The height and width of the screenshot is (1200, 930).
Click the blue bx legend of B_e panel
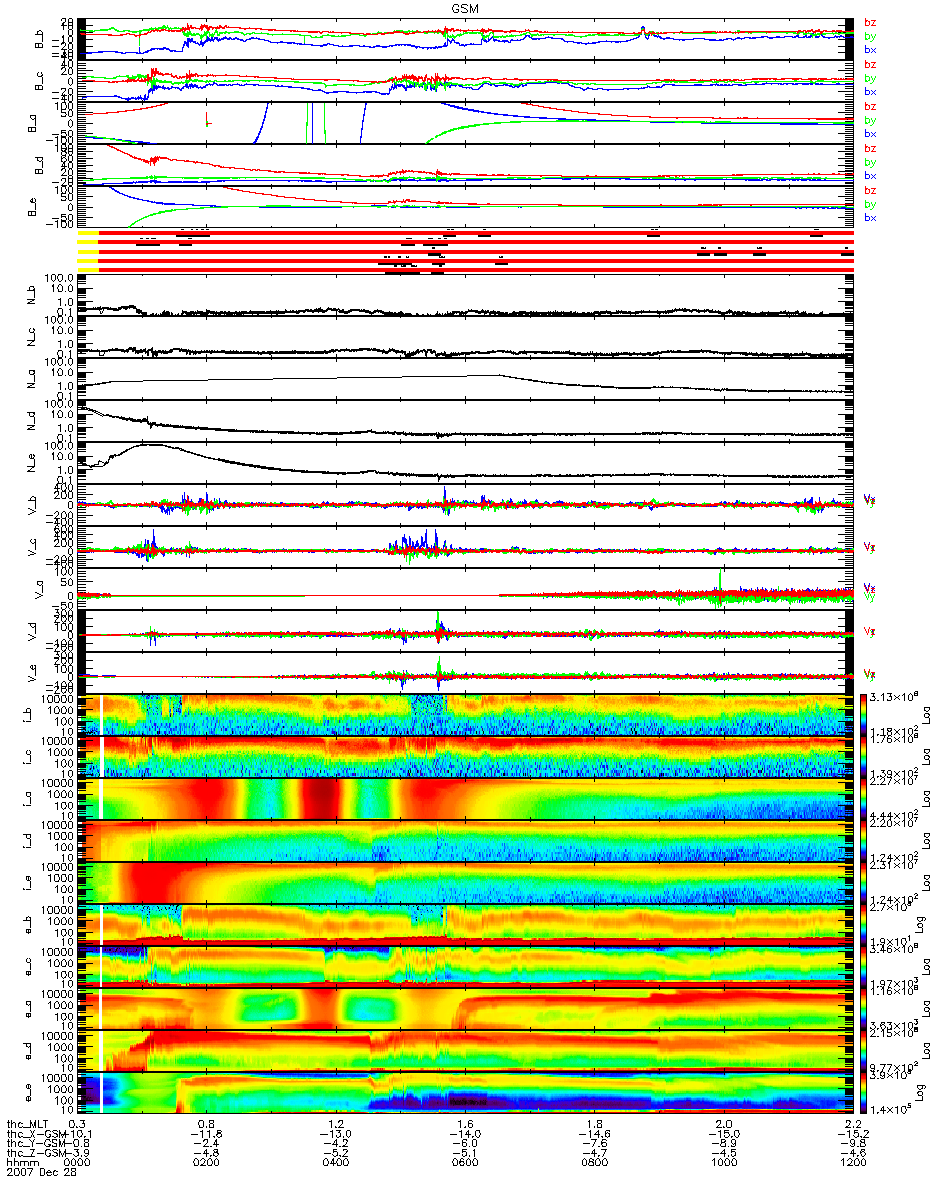pos(870,217)
